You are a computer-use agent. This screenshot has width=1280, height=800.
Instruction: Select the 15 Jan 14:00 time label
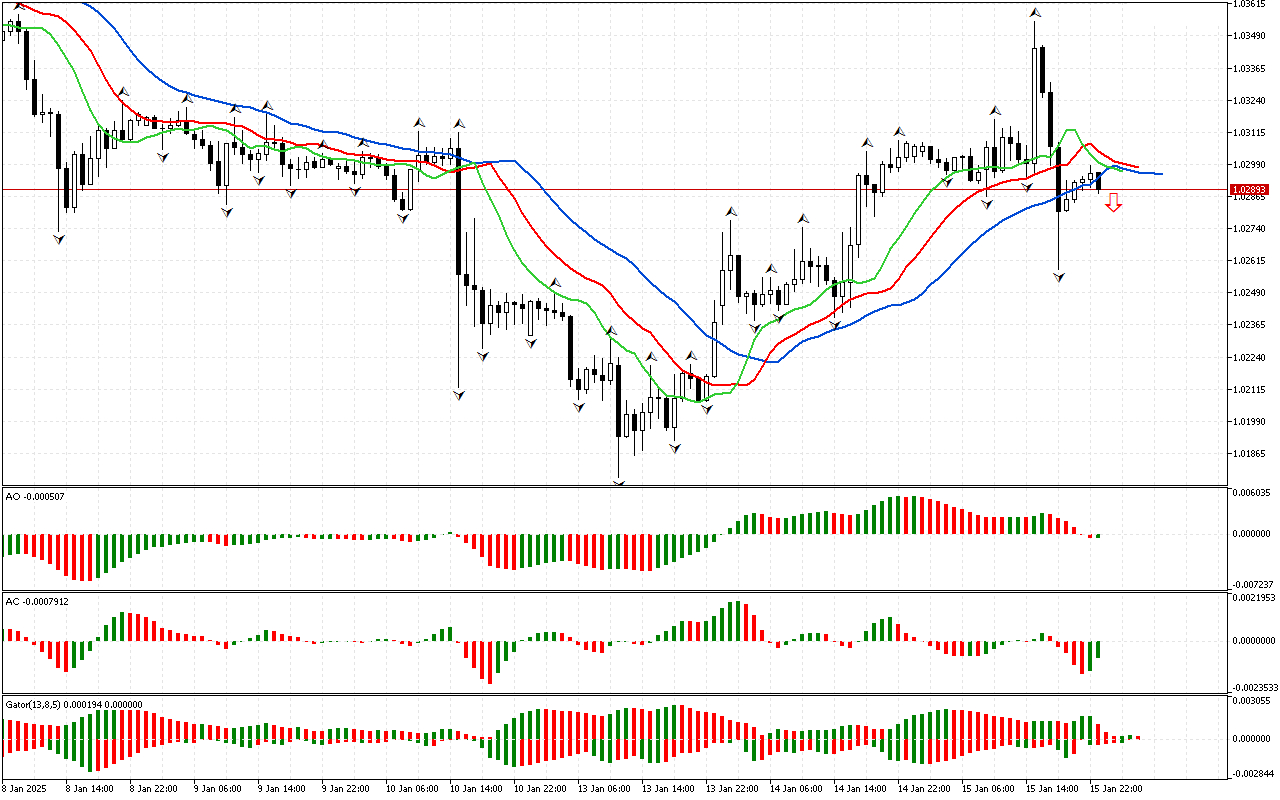tap(1052, 788)
